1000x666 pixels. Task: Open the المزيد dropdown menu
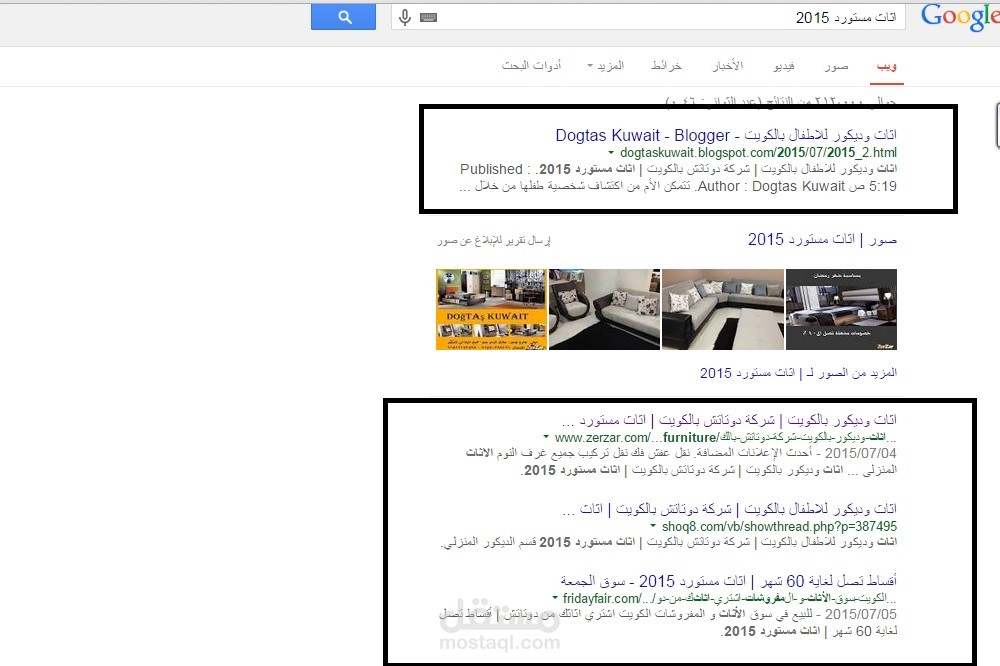pyautogui.click(x=606, y=66)
